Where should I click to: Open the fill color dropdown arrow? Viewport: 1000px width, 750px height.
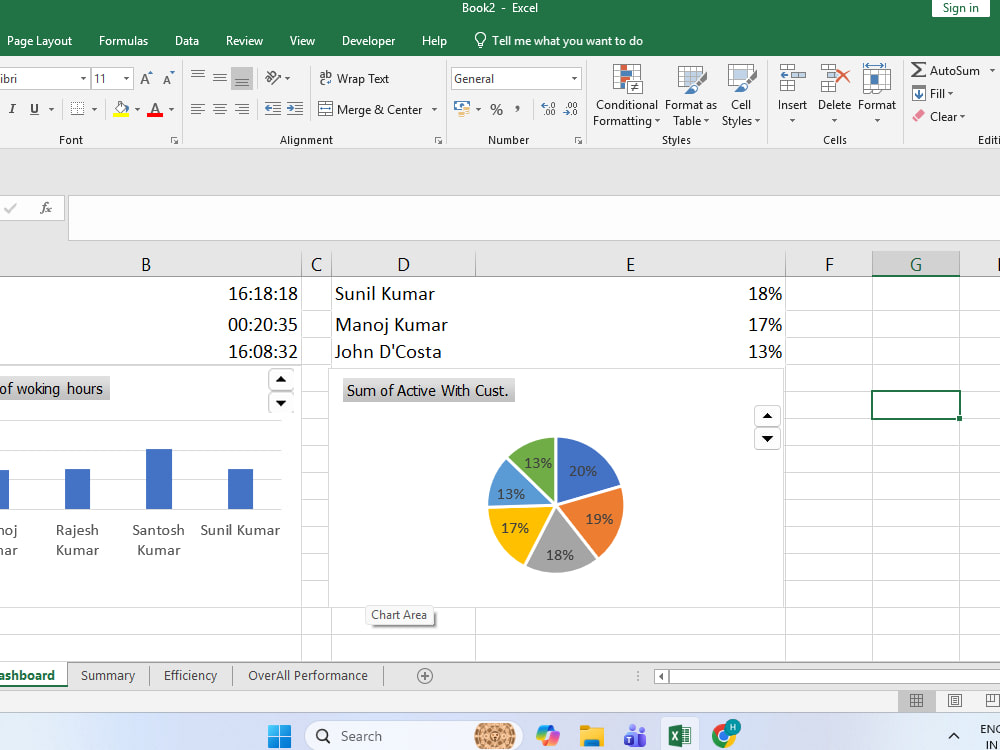137,110
